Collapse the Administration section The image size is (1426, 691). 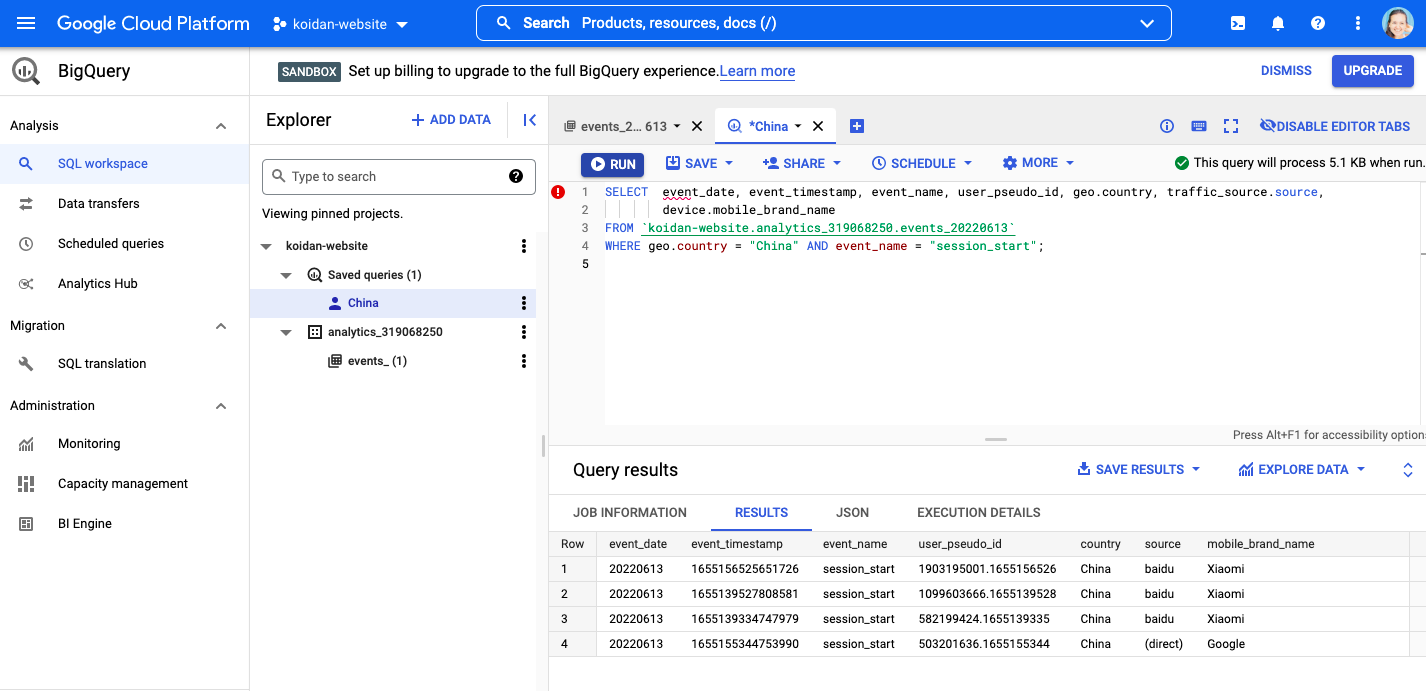click(221, 406)
